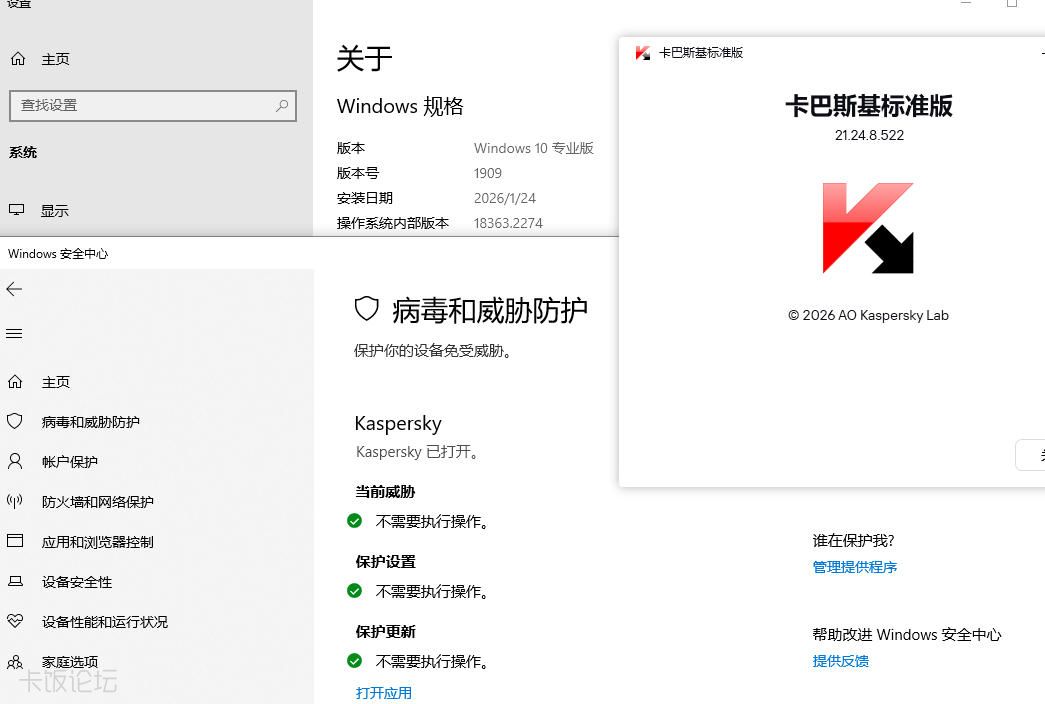Click the search magnifier icon in Settings
Screen dimensions: 1045x704
tap(282, 105)
